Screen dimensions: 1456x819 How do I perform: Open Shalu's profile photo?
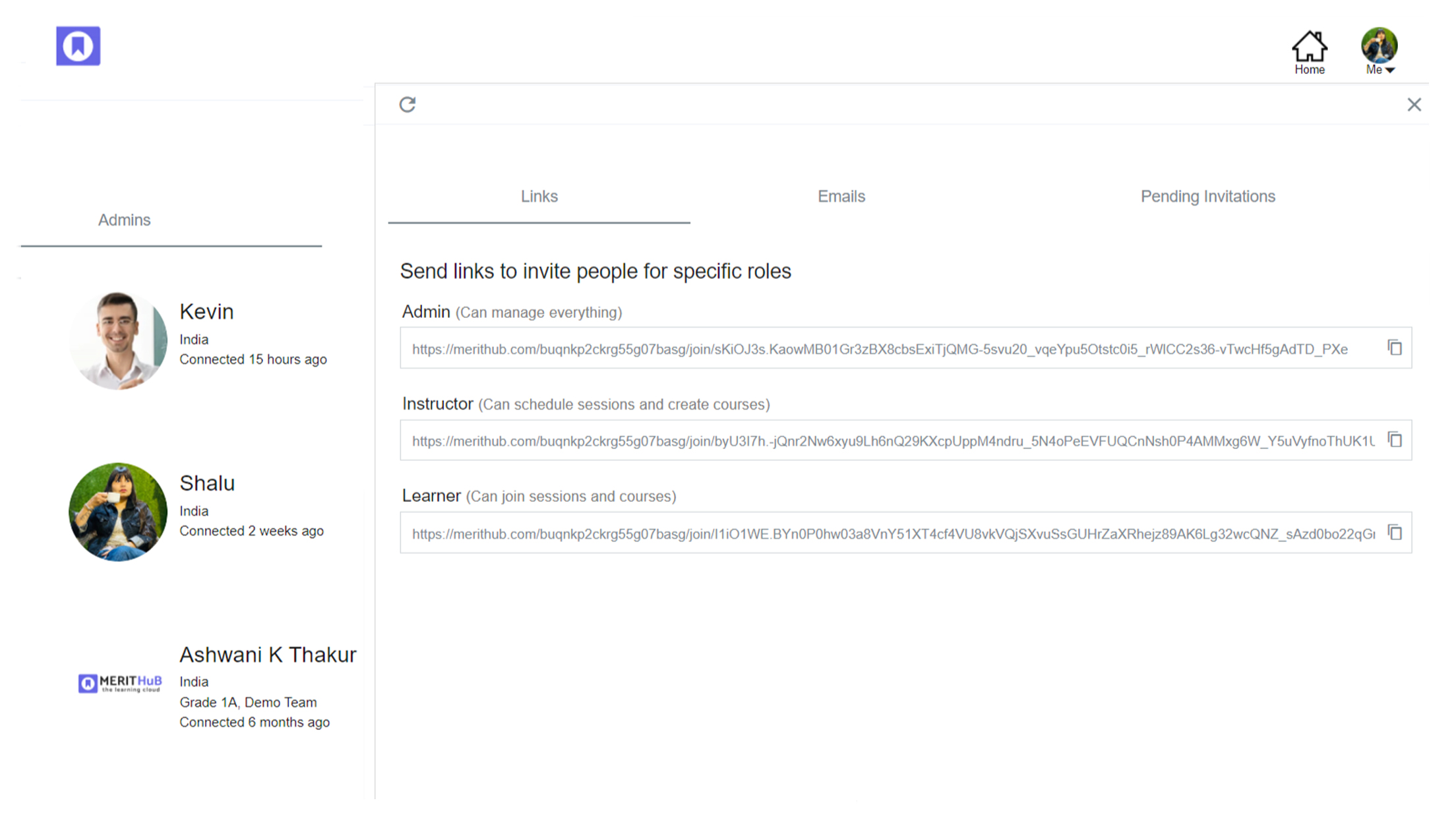click(x=118, y=512)
